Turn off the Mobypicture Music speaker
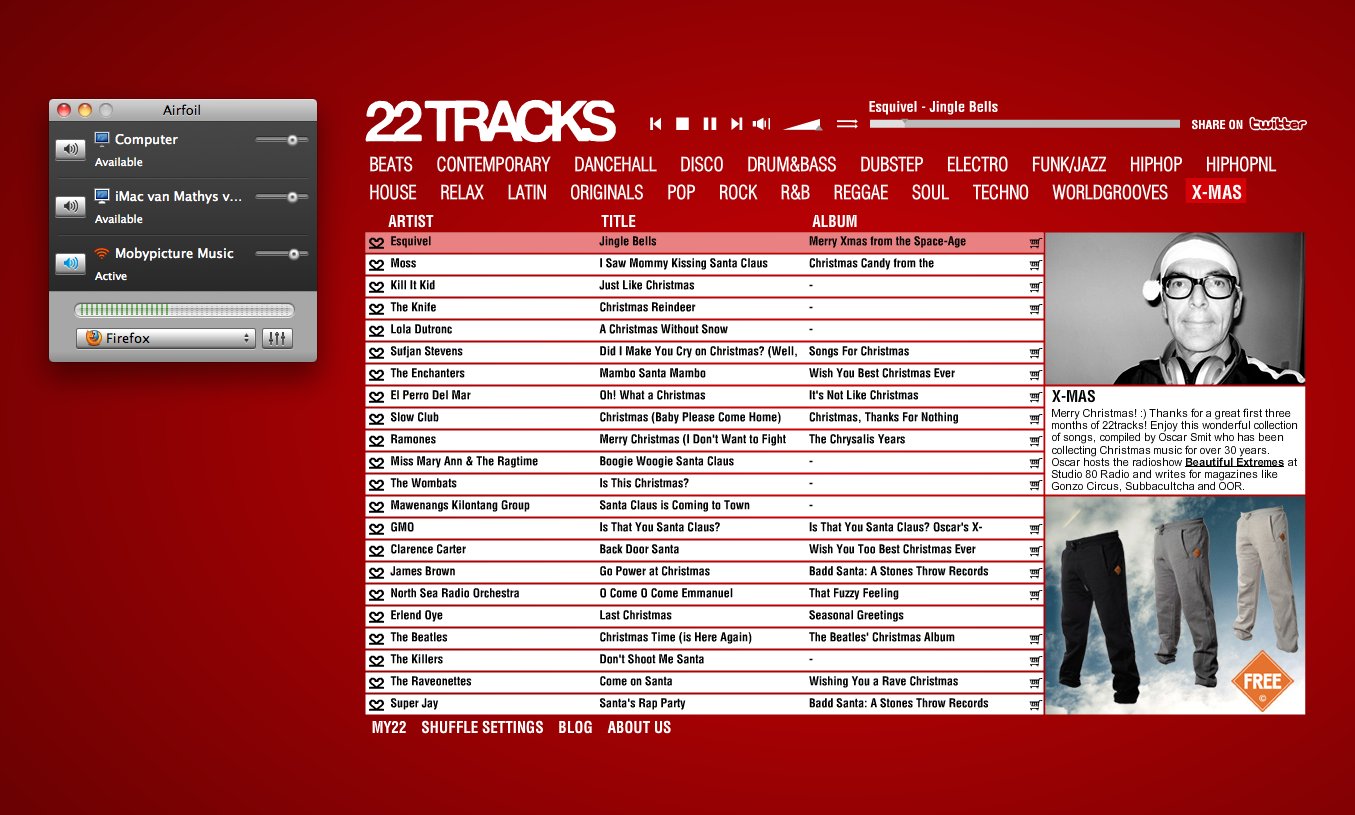The width and height of the screenshot is (1355, 815). click(x=70, y=264)
